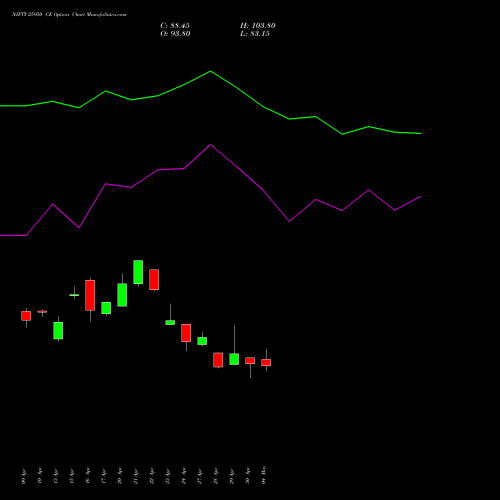Click the tall red candlestick above 16 Apr
500x500 pixels.
tap(90, 295)
